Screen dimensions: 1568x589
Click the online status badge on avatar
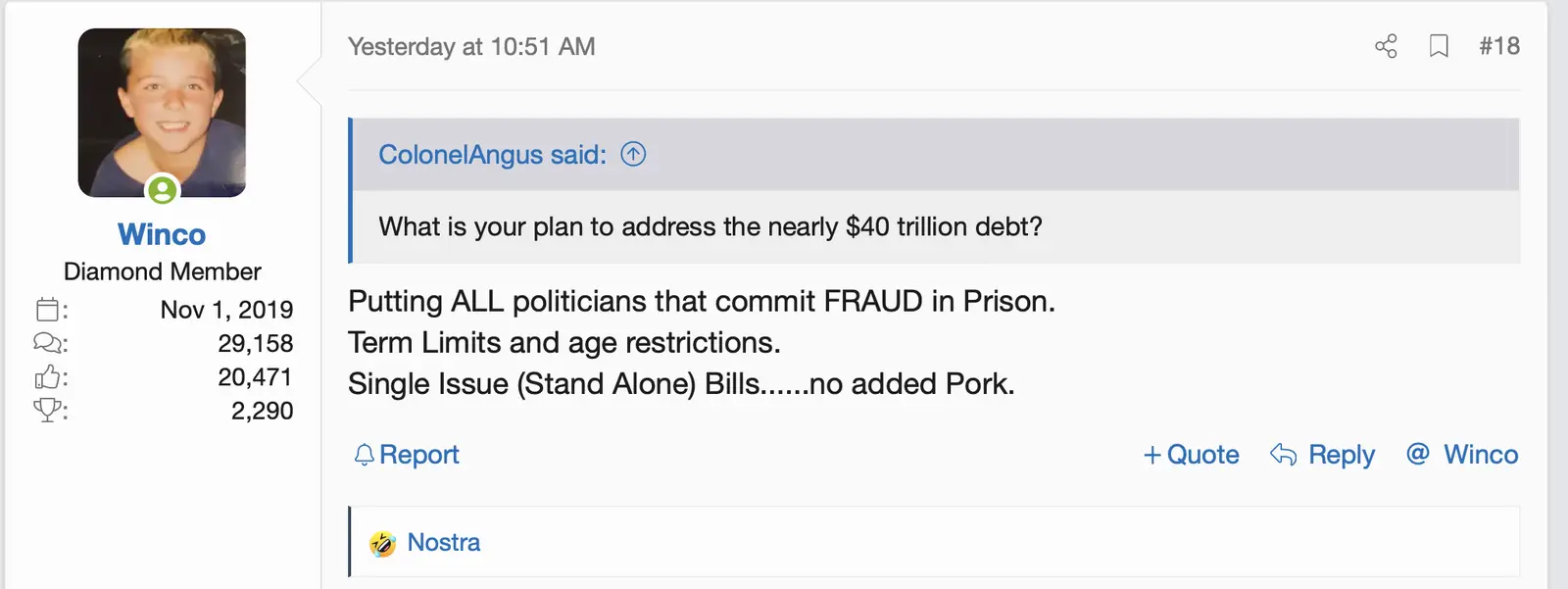pos(163,189)
